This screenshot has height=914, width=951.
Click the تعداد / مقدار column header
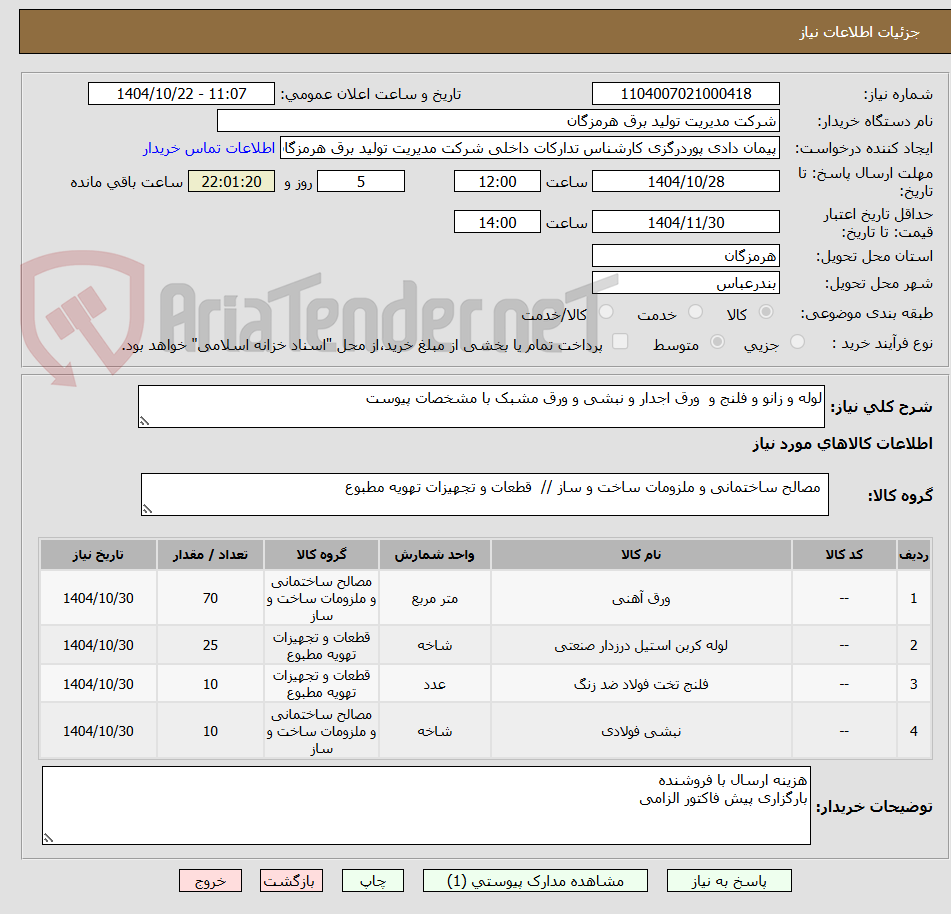[210, 554]
